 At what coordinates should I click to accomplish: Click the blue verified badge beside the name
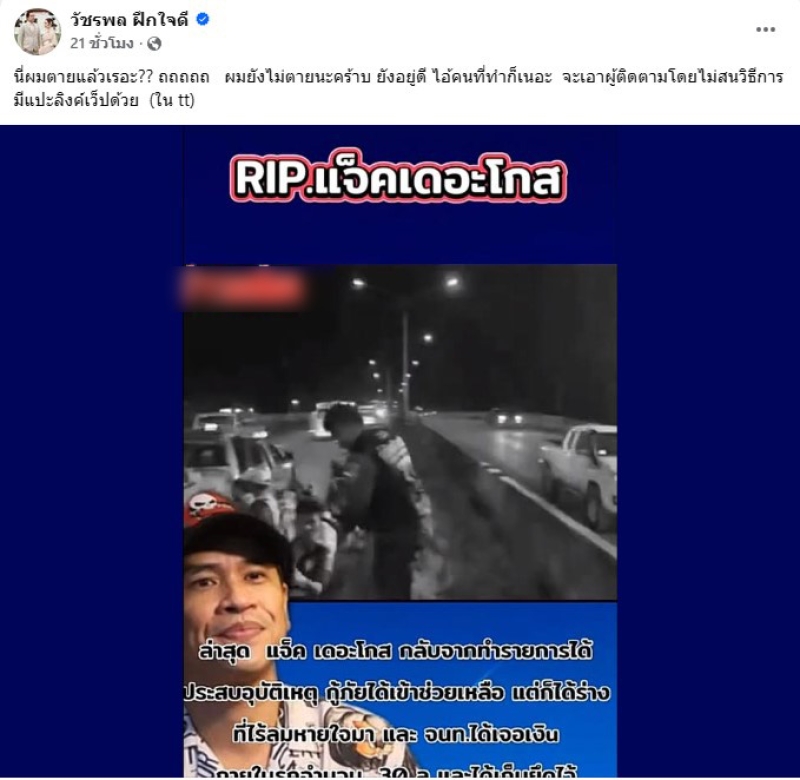pos(203,19)
